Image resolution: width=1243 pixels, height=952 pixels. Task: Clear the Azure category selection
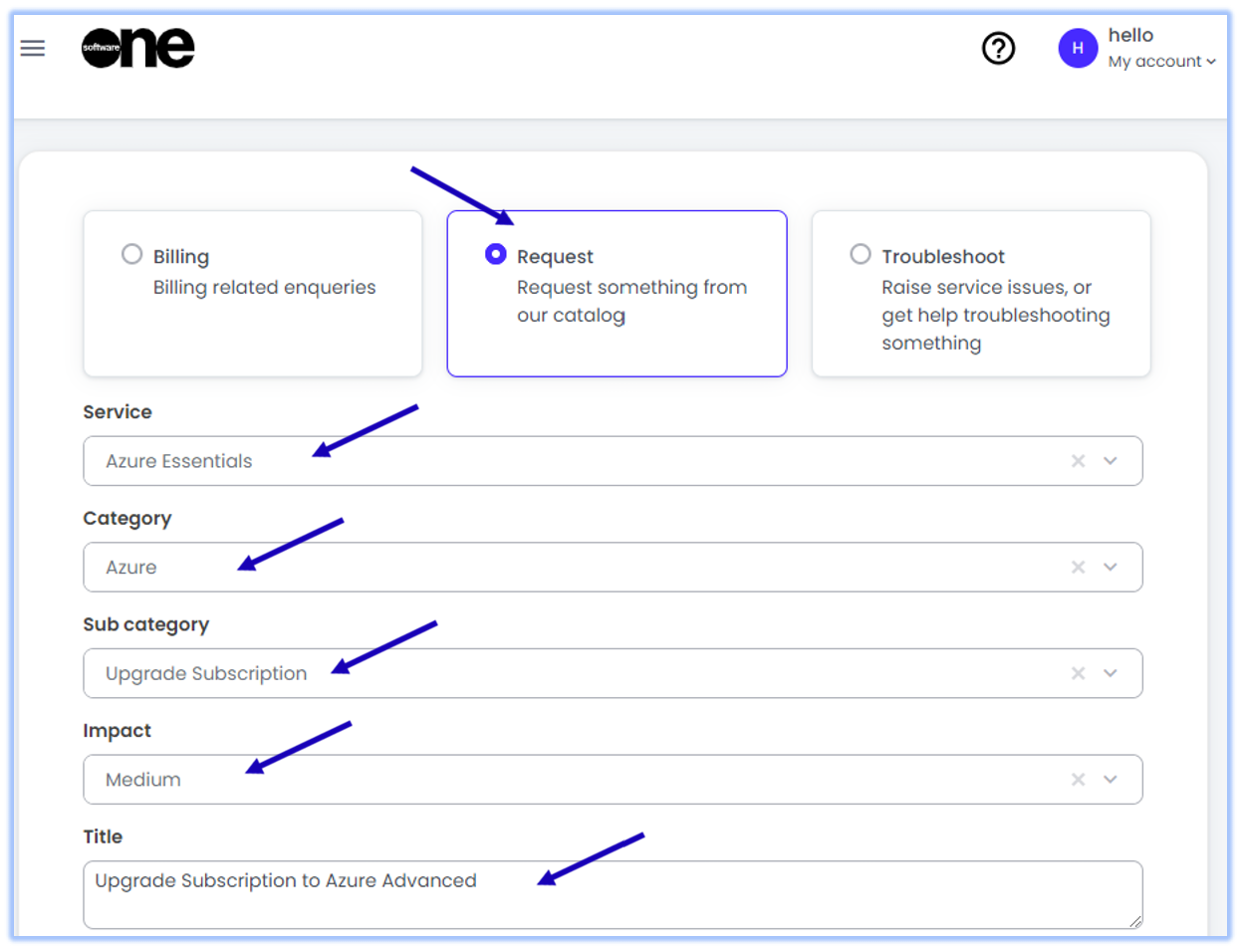(x=1078, y=568)
